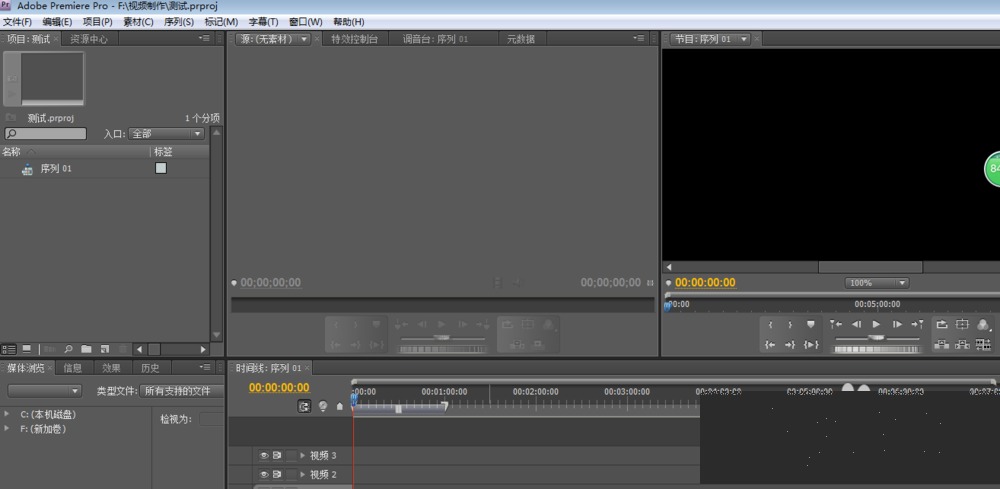The height and width of the screenshot is (489, 1000).
Task: Play the sequence in Program monitor
Action: tap(876, 325)
